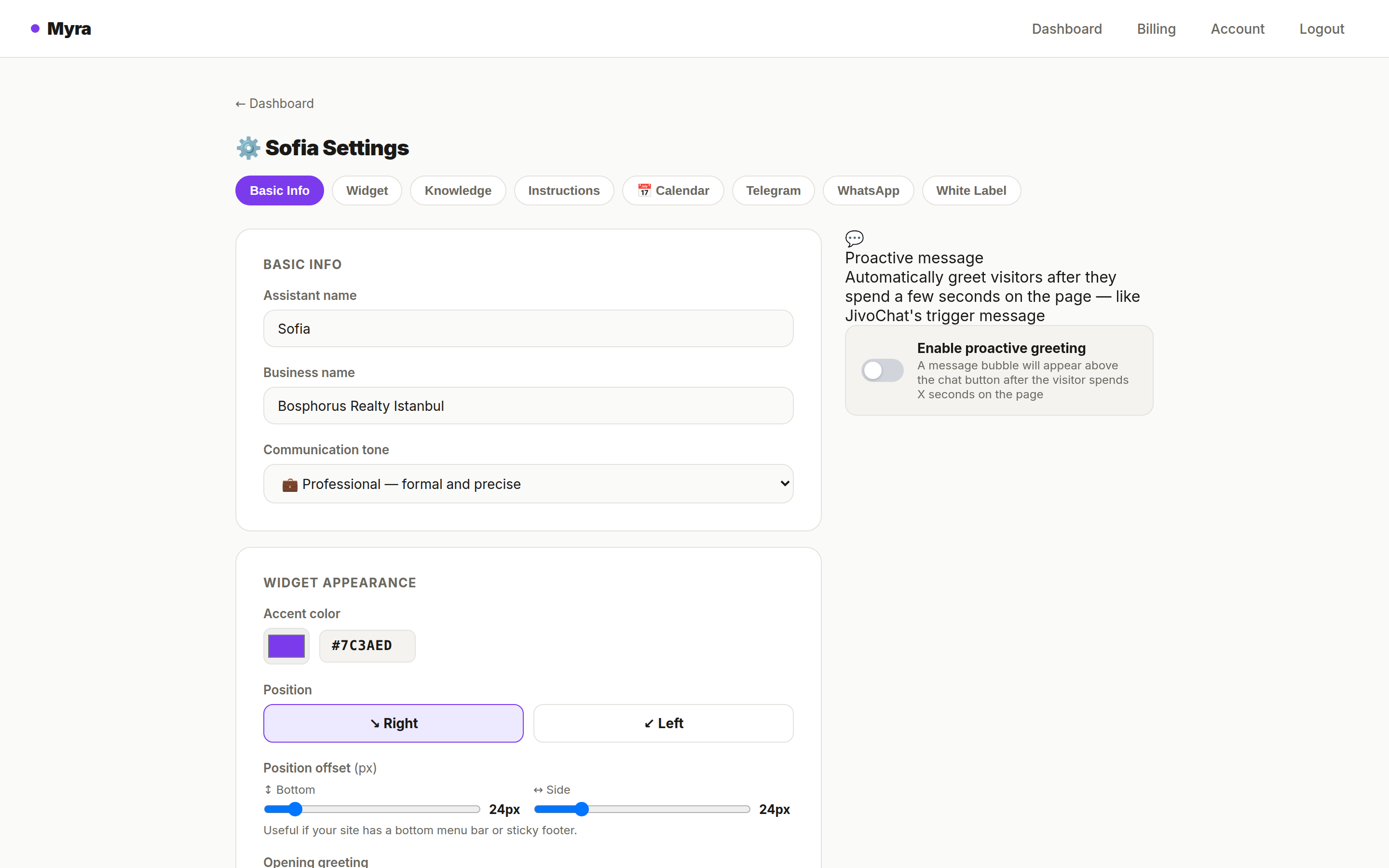Screen dimensions: 1389x868
Task: Click the calendar icon in Calendar tab
Action: tap(644, 190)
